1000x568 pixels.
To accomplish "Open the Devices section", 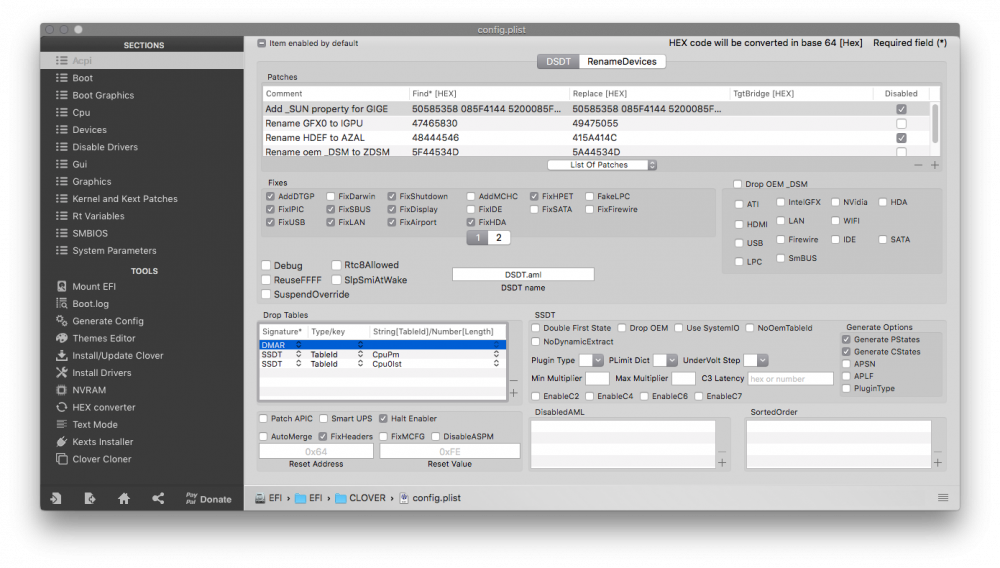I will click(142, 129).
